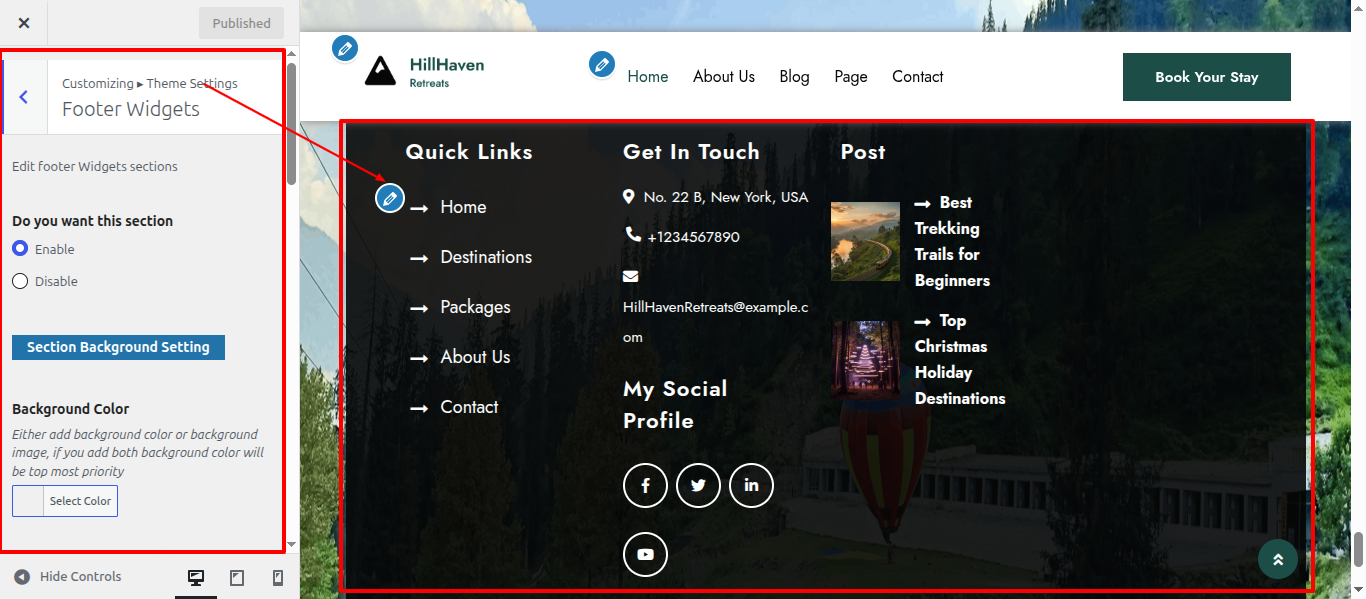Click the address No. 22 B, New York, USA
The width and height of the screenshot is (1366, 599).
click(x=726, y=197)
